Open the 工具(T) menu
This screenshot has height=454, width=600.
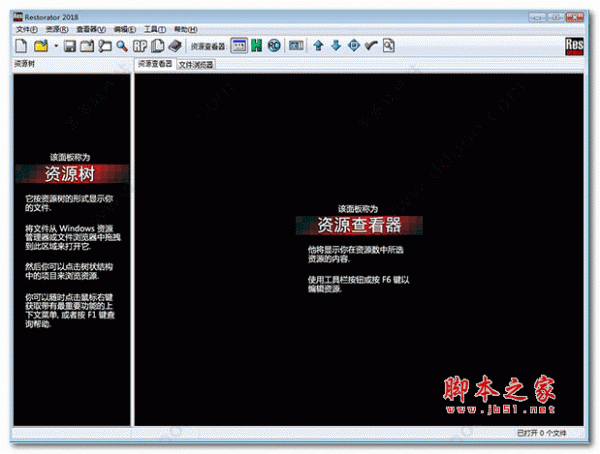[x=155, y=29]
